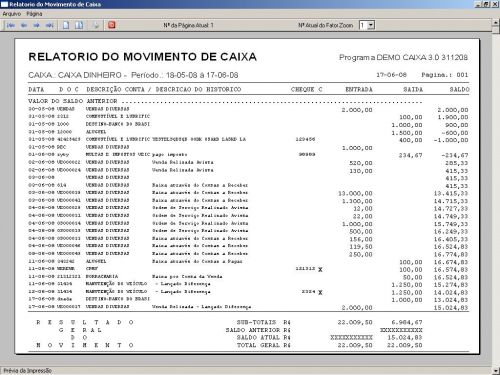500x375 pixels.
Task: Click saldo atual value '15.024,83'
Action: [405, 338]
